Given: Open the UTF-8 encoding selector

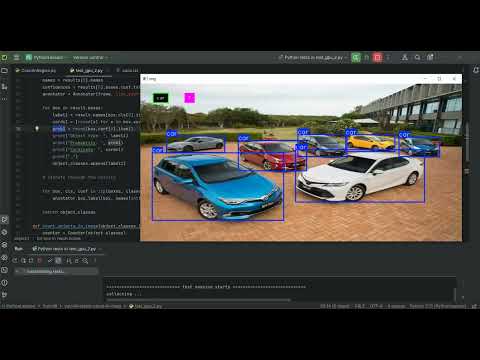Looking at the screenshot, I should [376, 306].
